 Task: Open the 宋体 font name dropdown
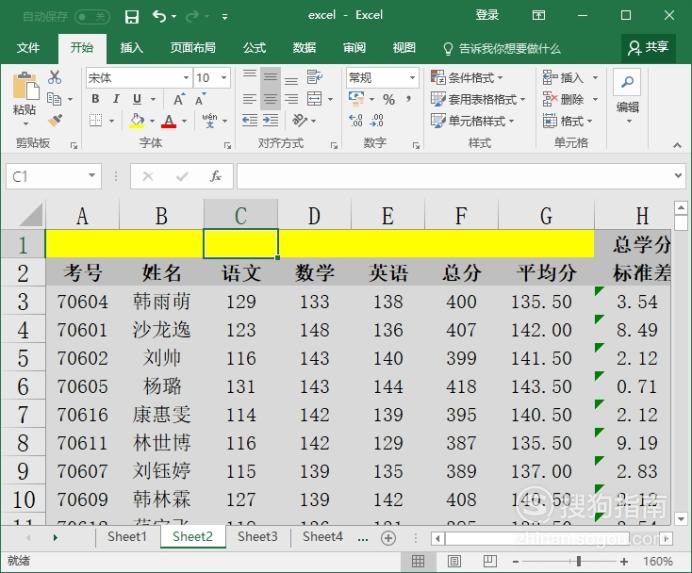(x=186, y=78)
